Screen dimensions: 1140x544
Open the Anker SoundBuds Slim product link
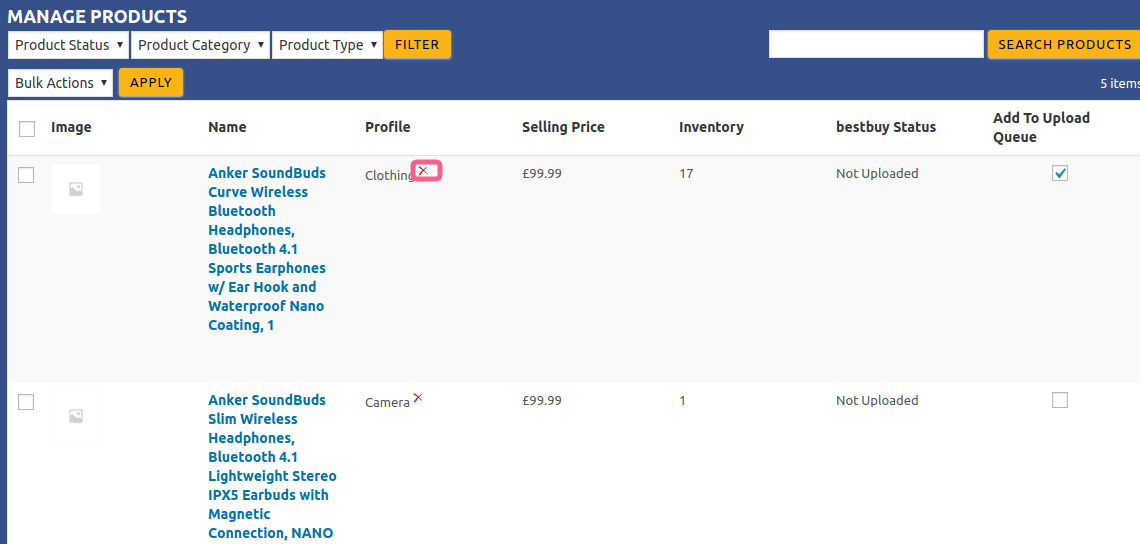pos(272,466)
